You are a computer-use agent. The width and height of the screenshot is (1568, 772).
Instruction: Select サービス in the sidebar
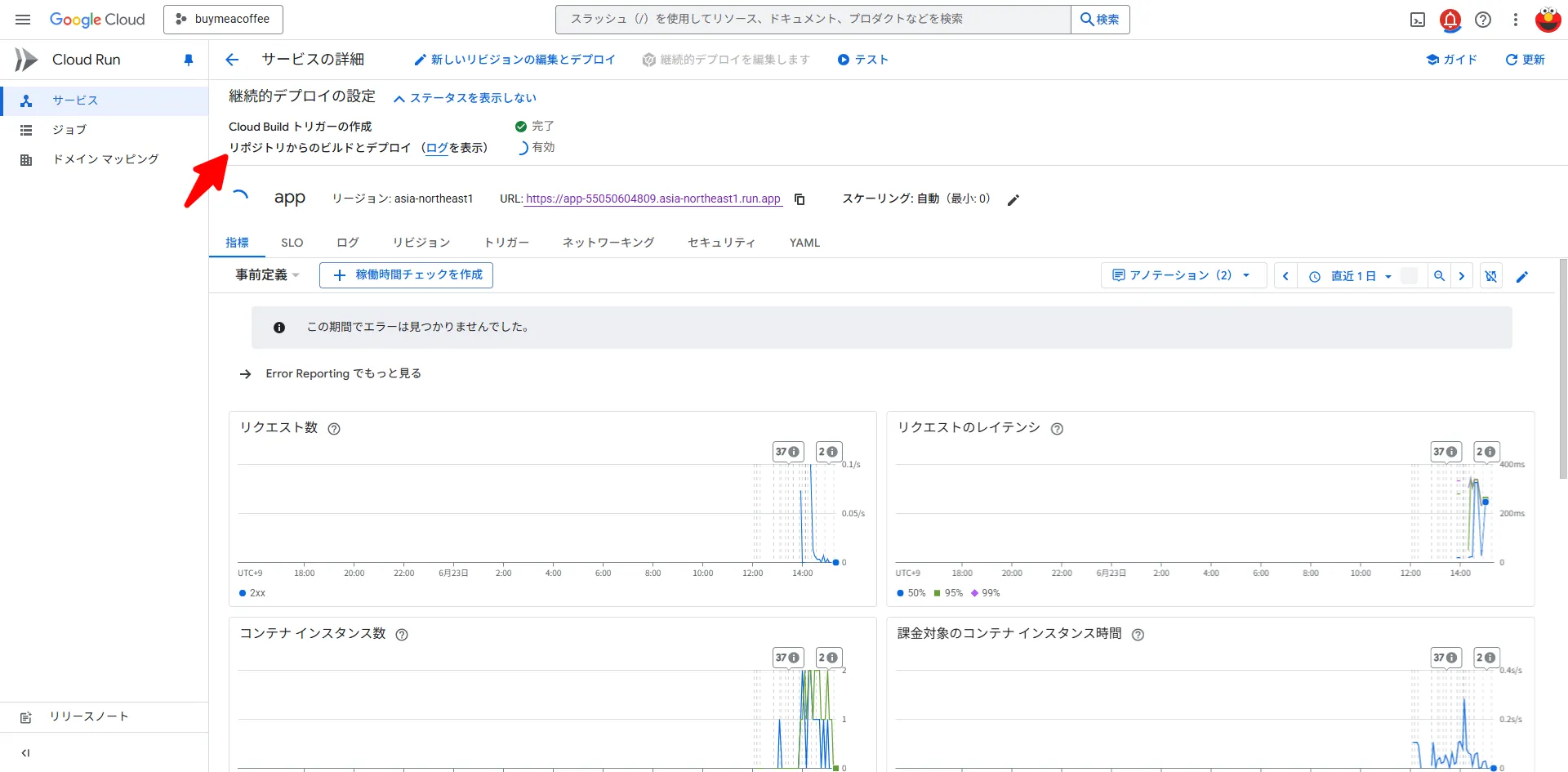[105, 100]
